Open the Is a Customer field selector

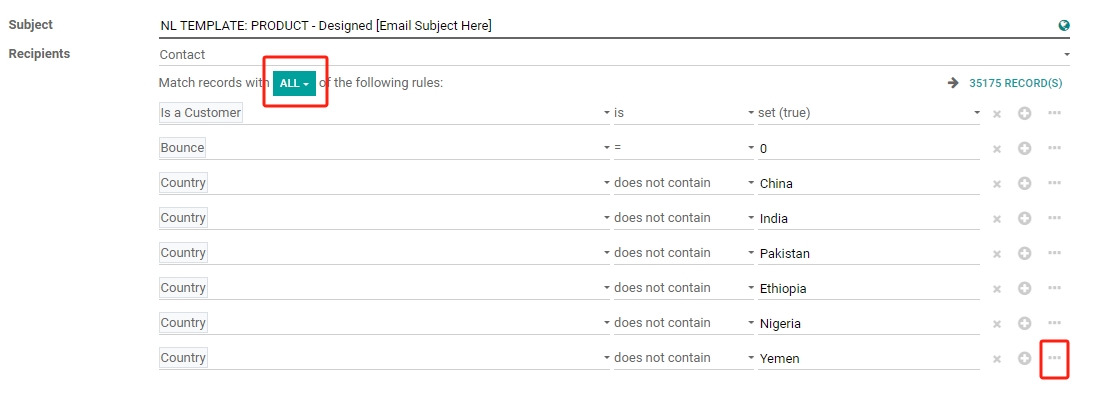click(384, 112)
